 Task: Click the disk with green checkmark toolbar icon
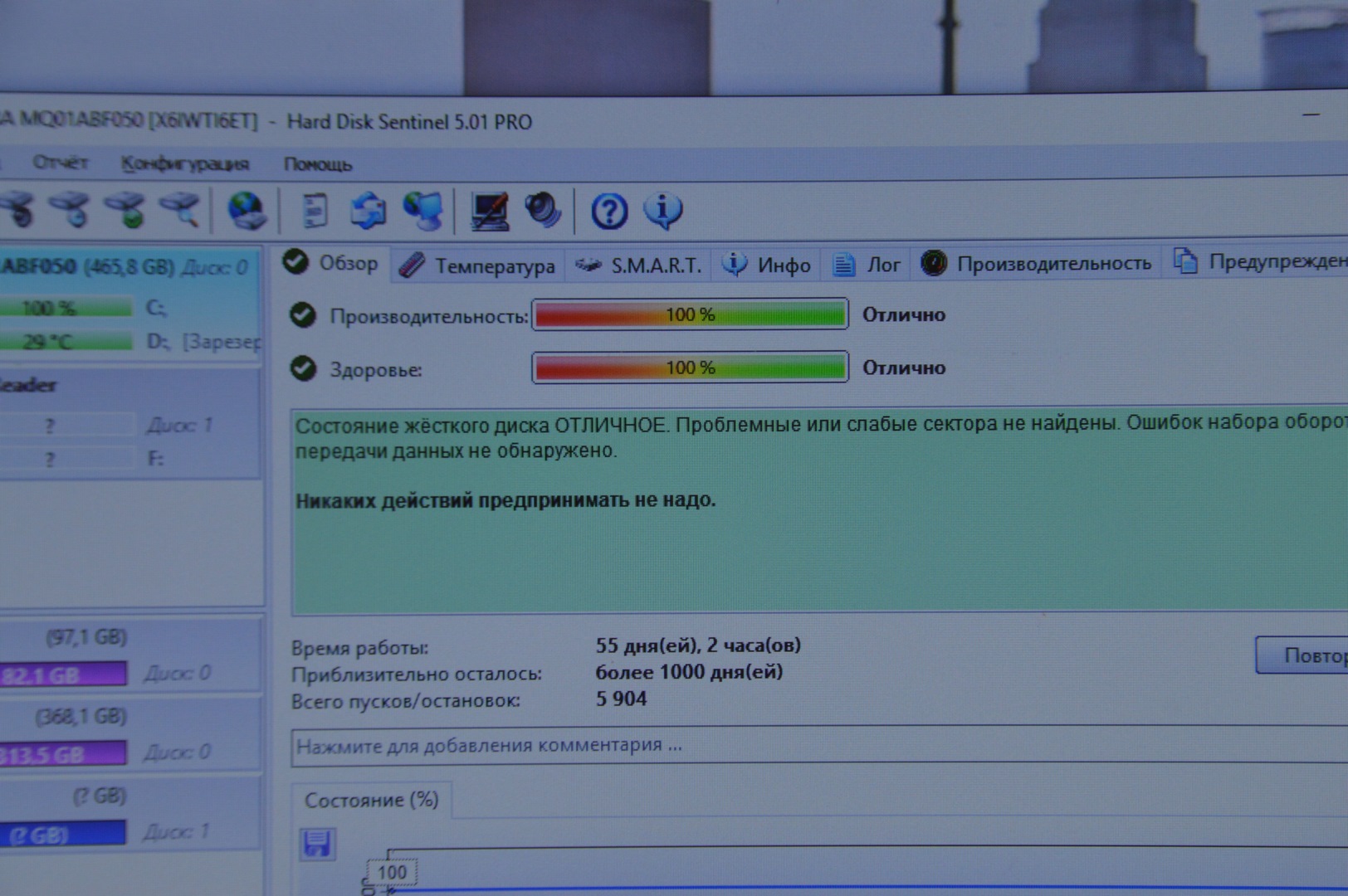[127, 210]
